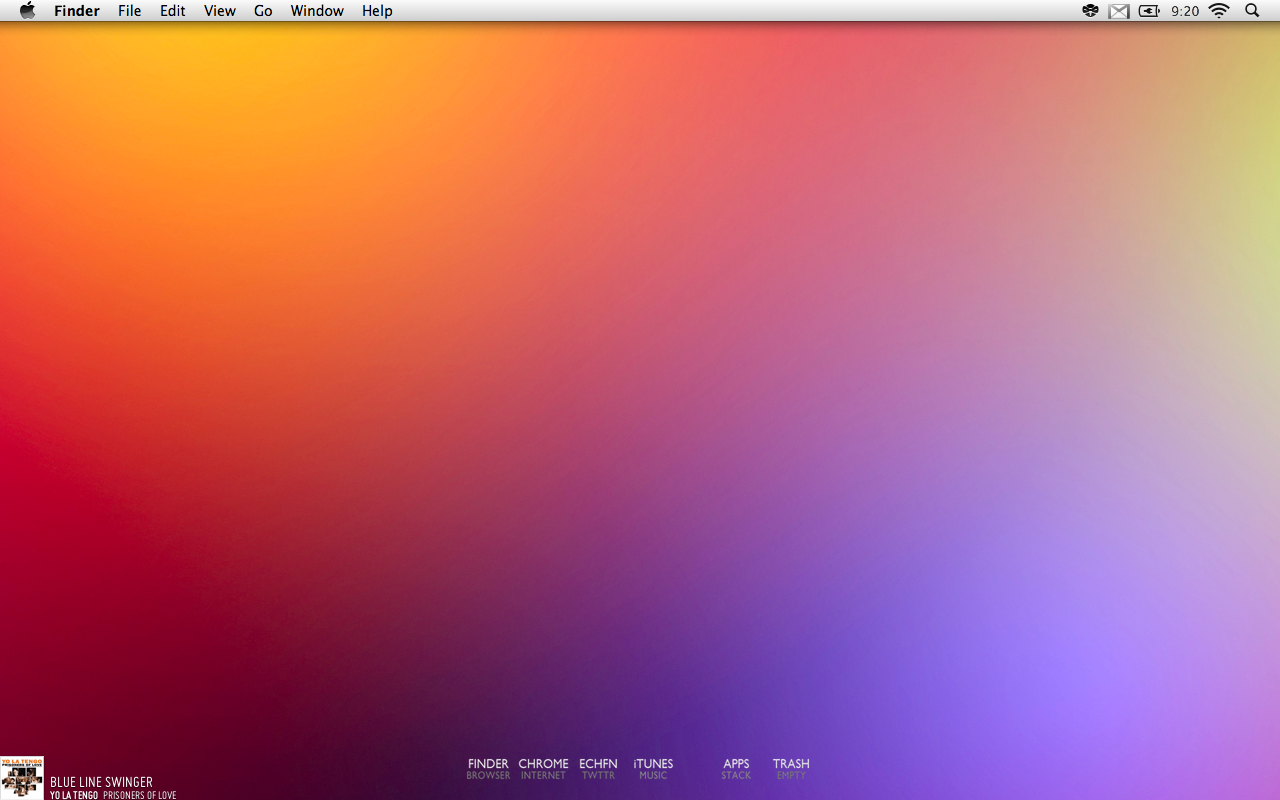Open the Trash from the dock
Image resolution: width=1280 pixels, height=800 pixels.
(791, 768)
